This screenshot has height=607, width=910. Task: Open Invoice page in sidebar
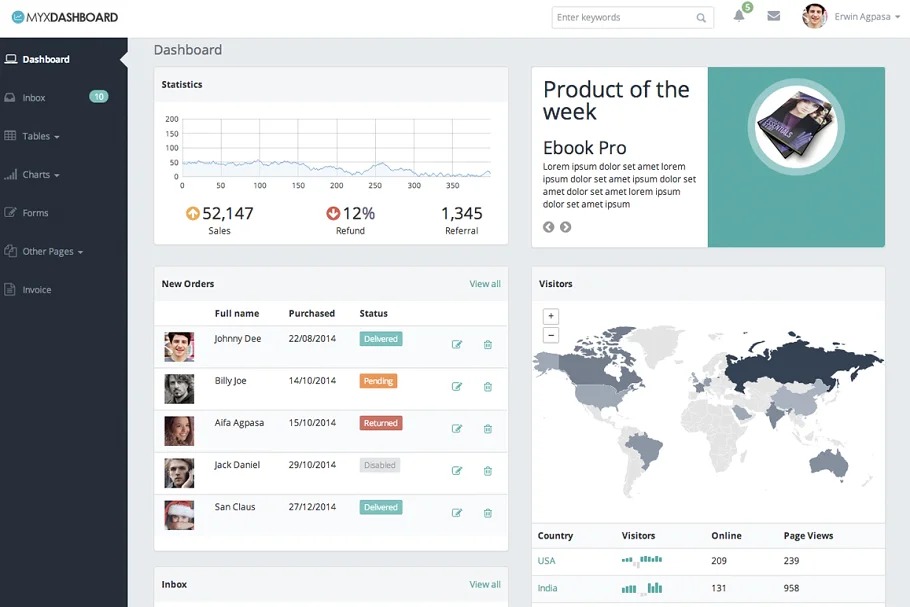coord(37,290)
